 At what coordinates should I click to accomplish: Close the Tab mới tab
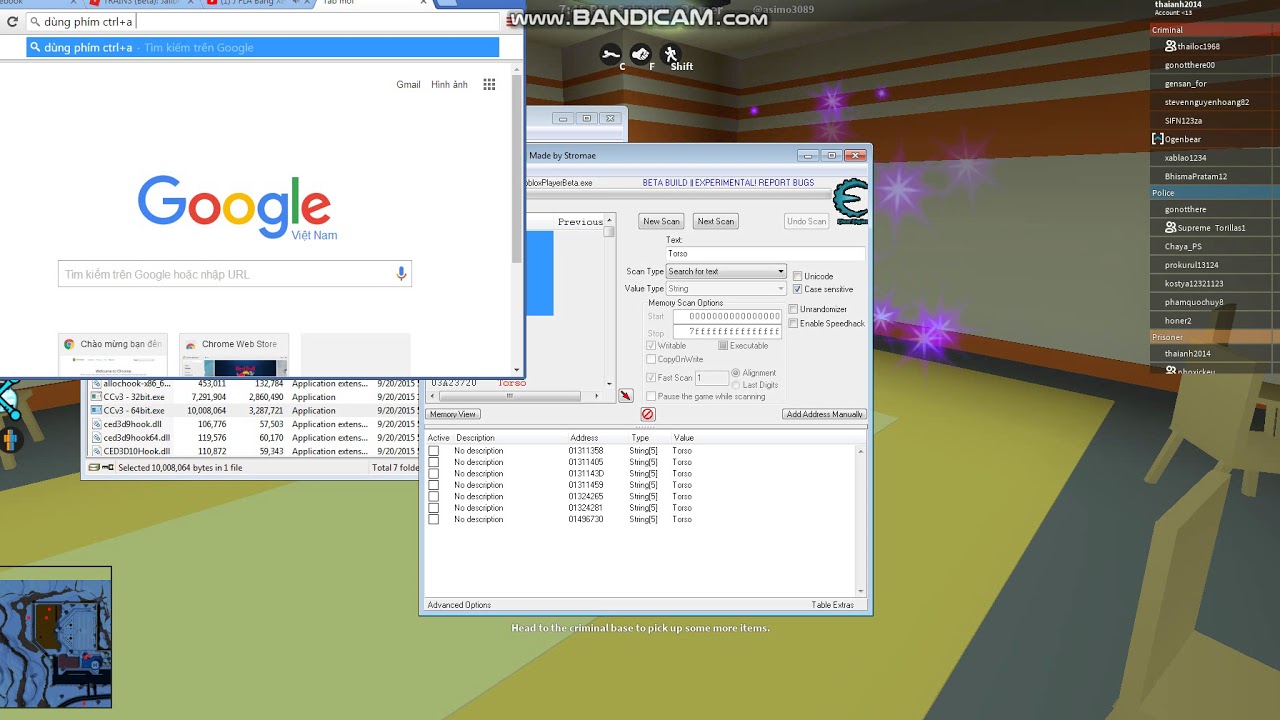(x=423, y=3)
